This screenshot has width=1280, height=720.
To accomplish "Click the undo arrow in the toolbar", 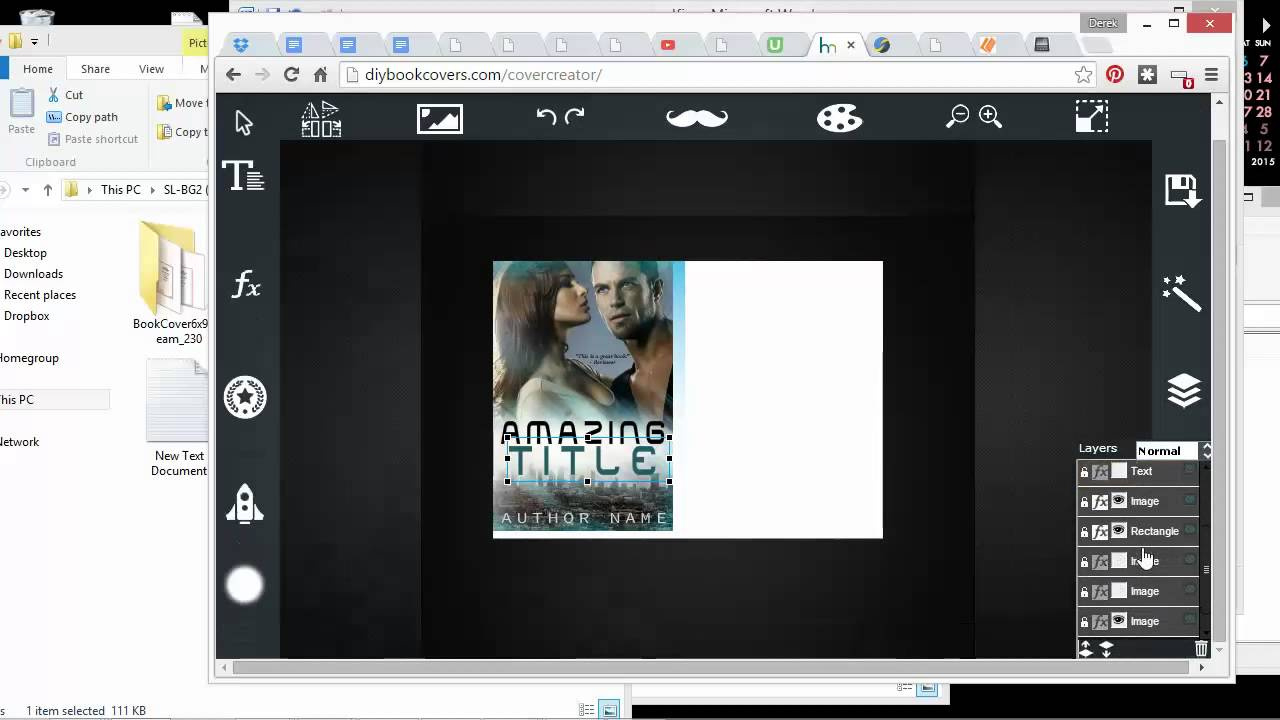I will (x=545, y=117).
